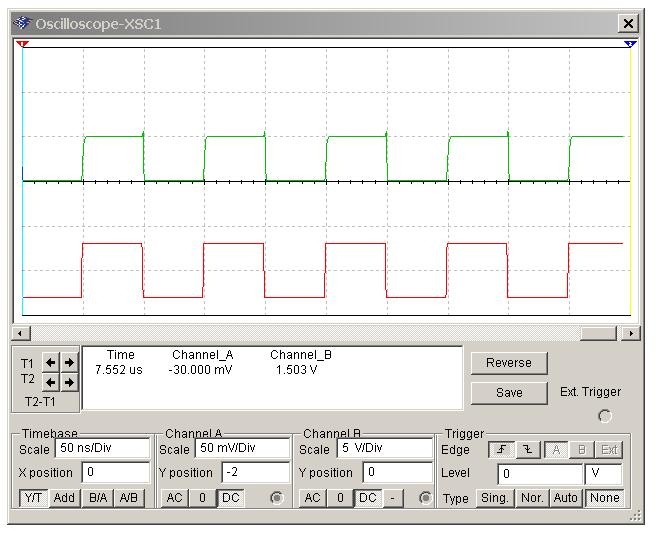Select rising edge trigger icon

click(501, 450)
